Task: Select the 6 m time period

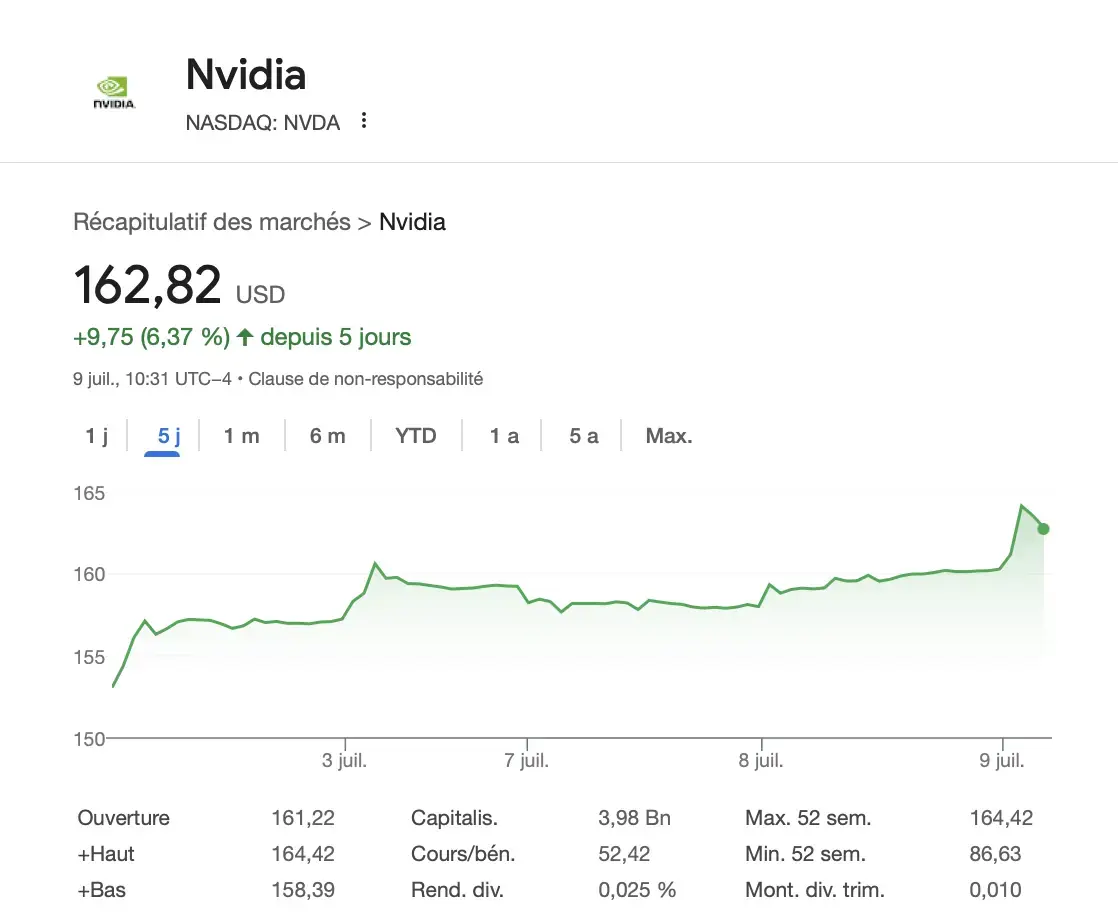Action: pyautogui.click(x=327, y=436)
